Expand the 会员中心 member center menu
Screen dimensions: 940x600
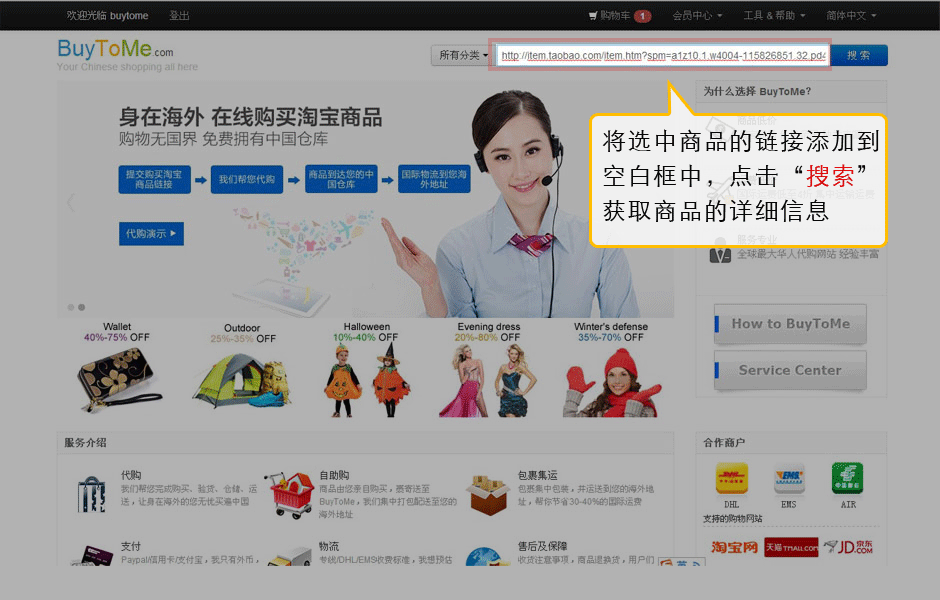(697, 16)
